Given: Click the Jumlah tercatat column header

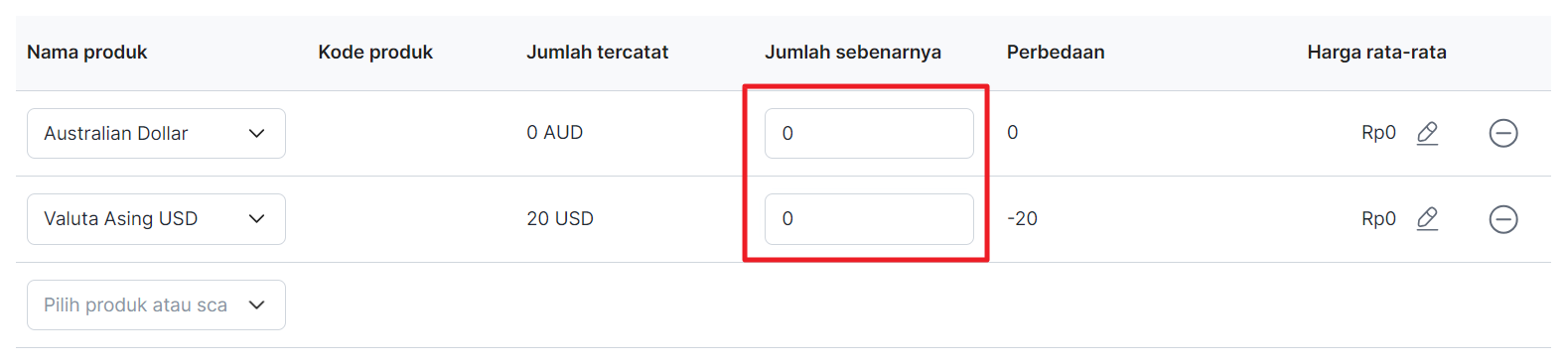Looking at the screenshot, I should [597, 53].
